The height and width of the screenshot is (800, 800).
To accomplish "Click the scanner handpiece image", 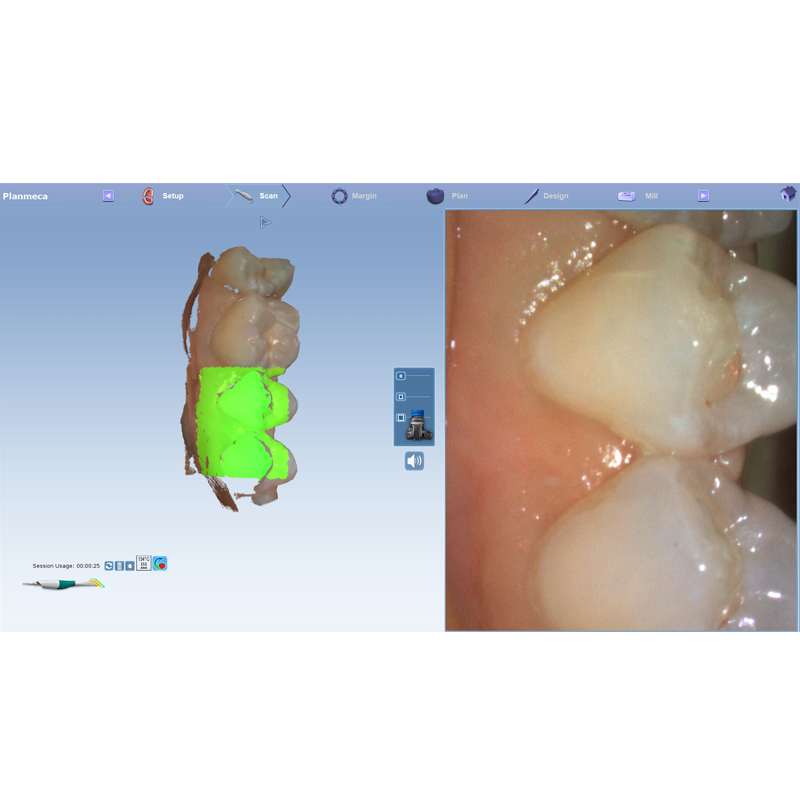I will click(63, 584).
